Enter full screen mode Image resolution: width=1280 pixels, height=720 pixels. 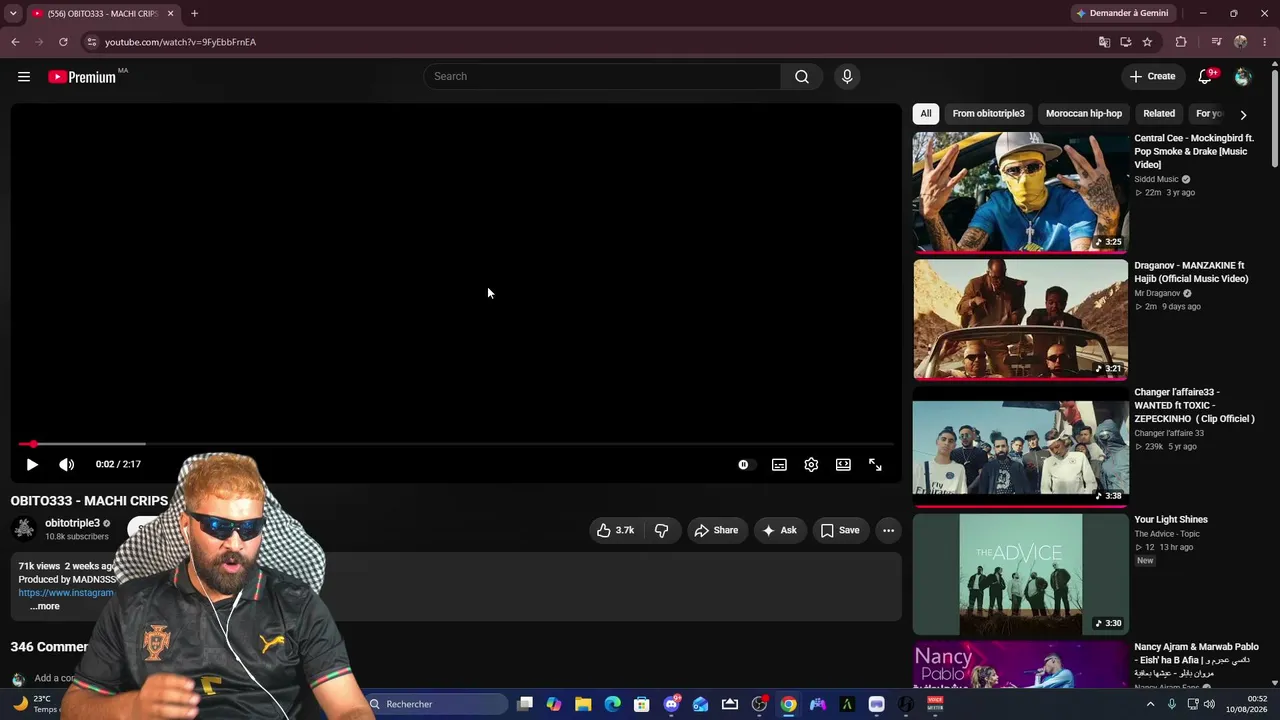click(x=875, y=465)
